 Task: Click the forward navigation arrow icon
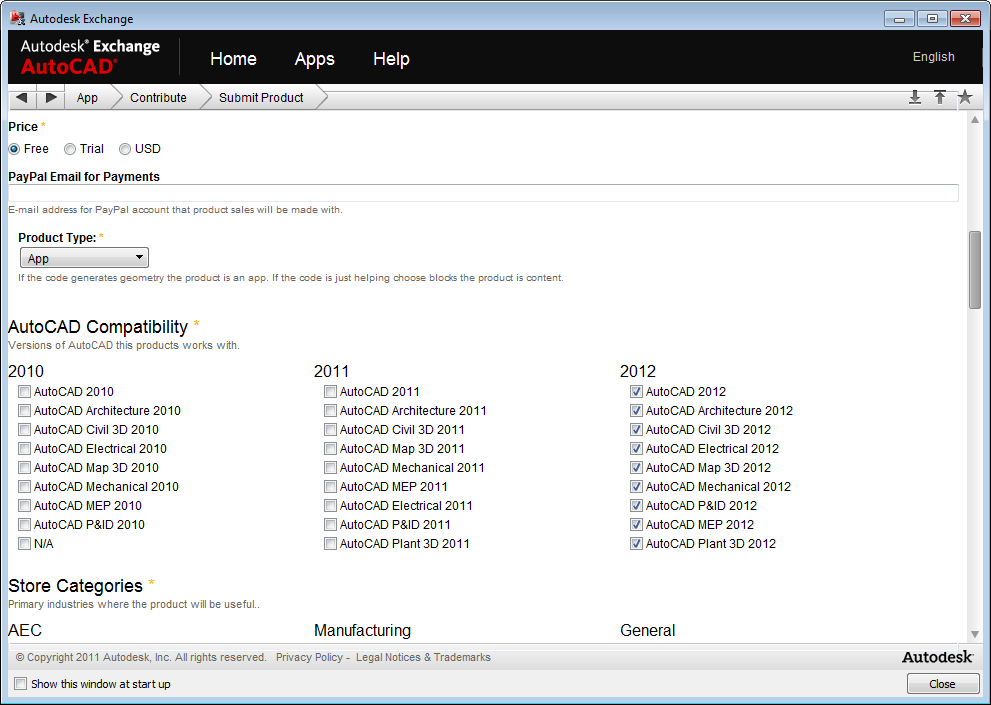point(51,97)
